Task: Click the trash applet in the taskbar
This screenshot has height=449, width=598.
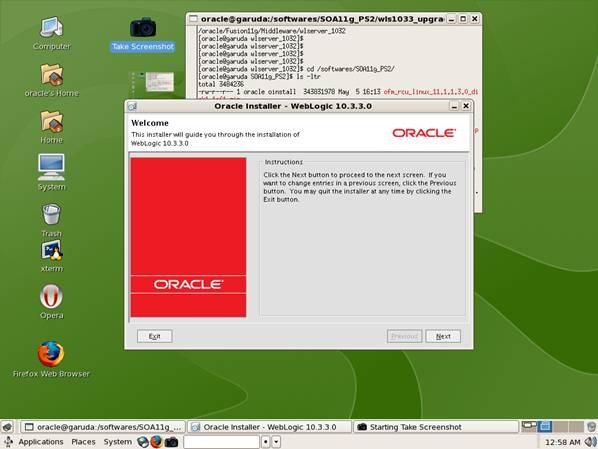Action: (x=592, y=426)
